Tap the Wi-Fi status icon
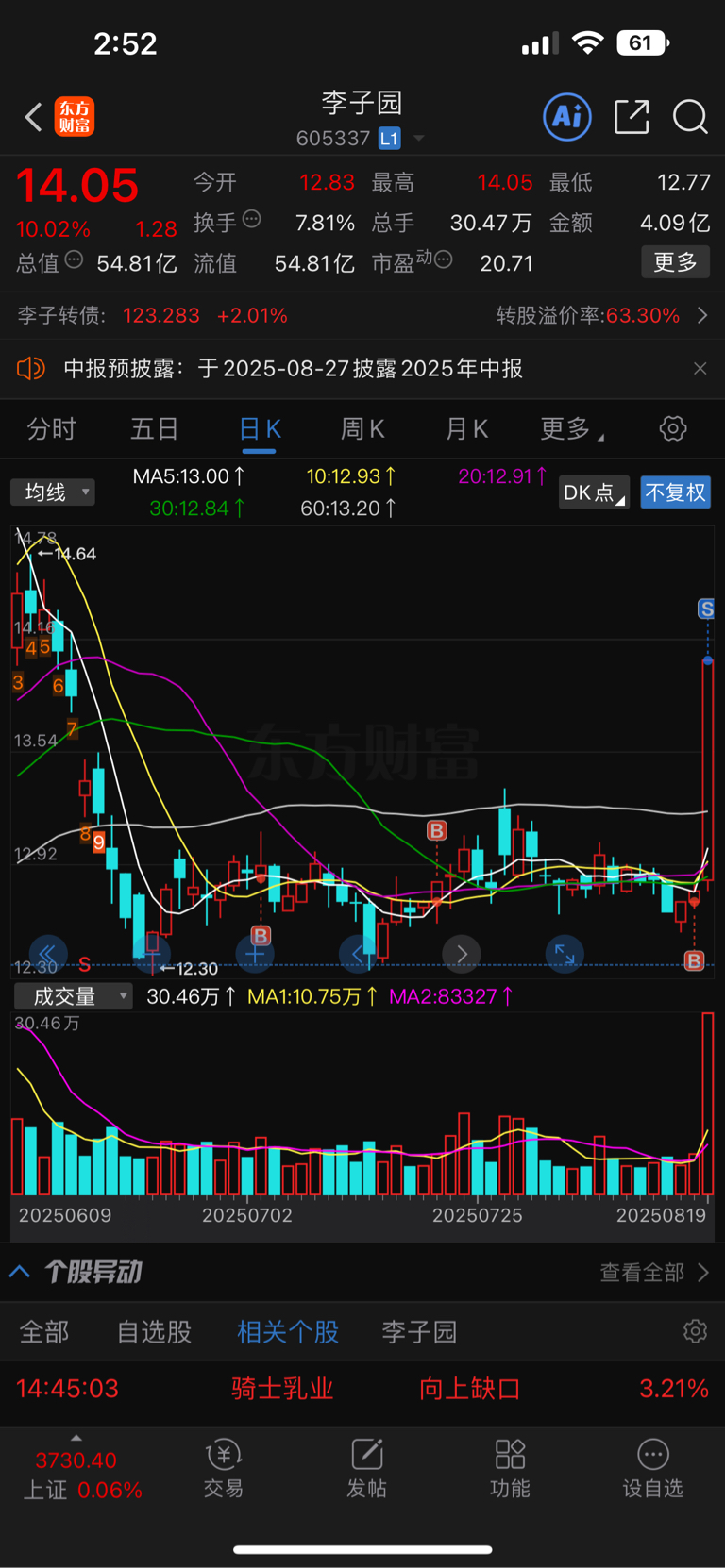The height and width of the screenshot is (1568, 725). (x=588, y=43)
